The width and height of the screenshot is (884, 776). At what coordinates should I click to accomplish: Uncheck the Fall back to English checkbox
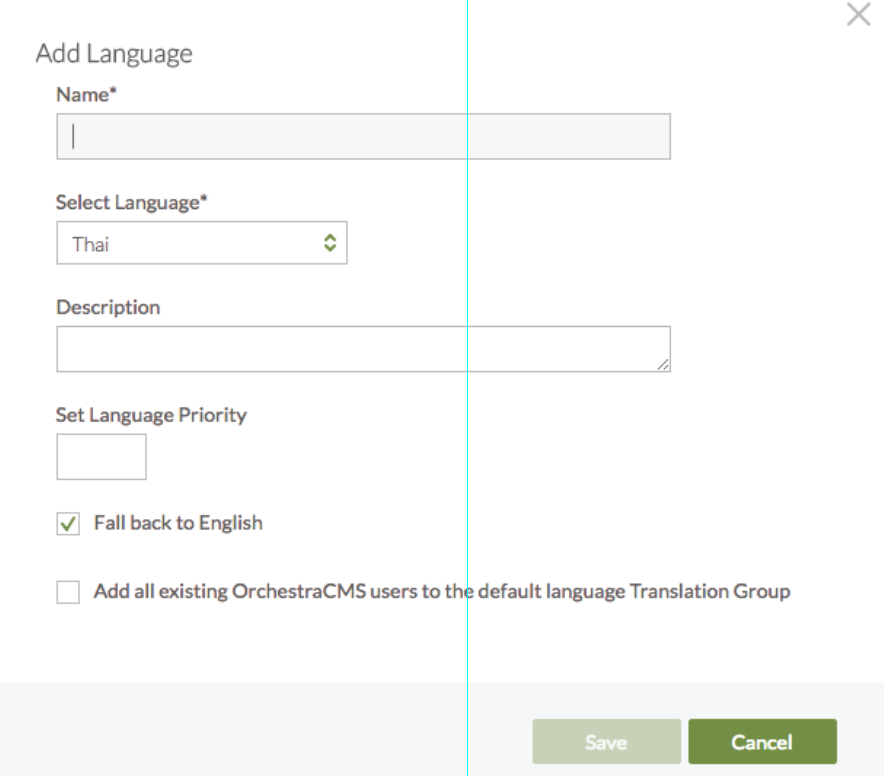click(x=68, y=524)
